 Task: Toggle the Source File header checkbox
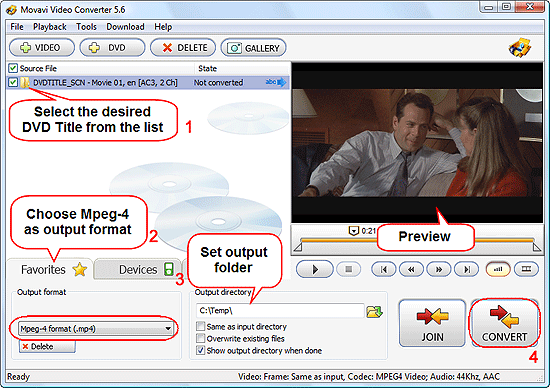pos(13,68)
